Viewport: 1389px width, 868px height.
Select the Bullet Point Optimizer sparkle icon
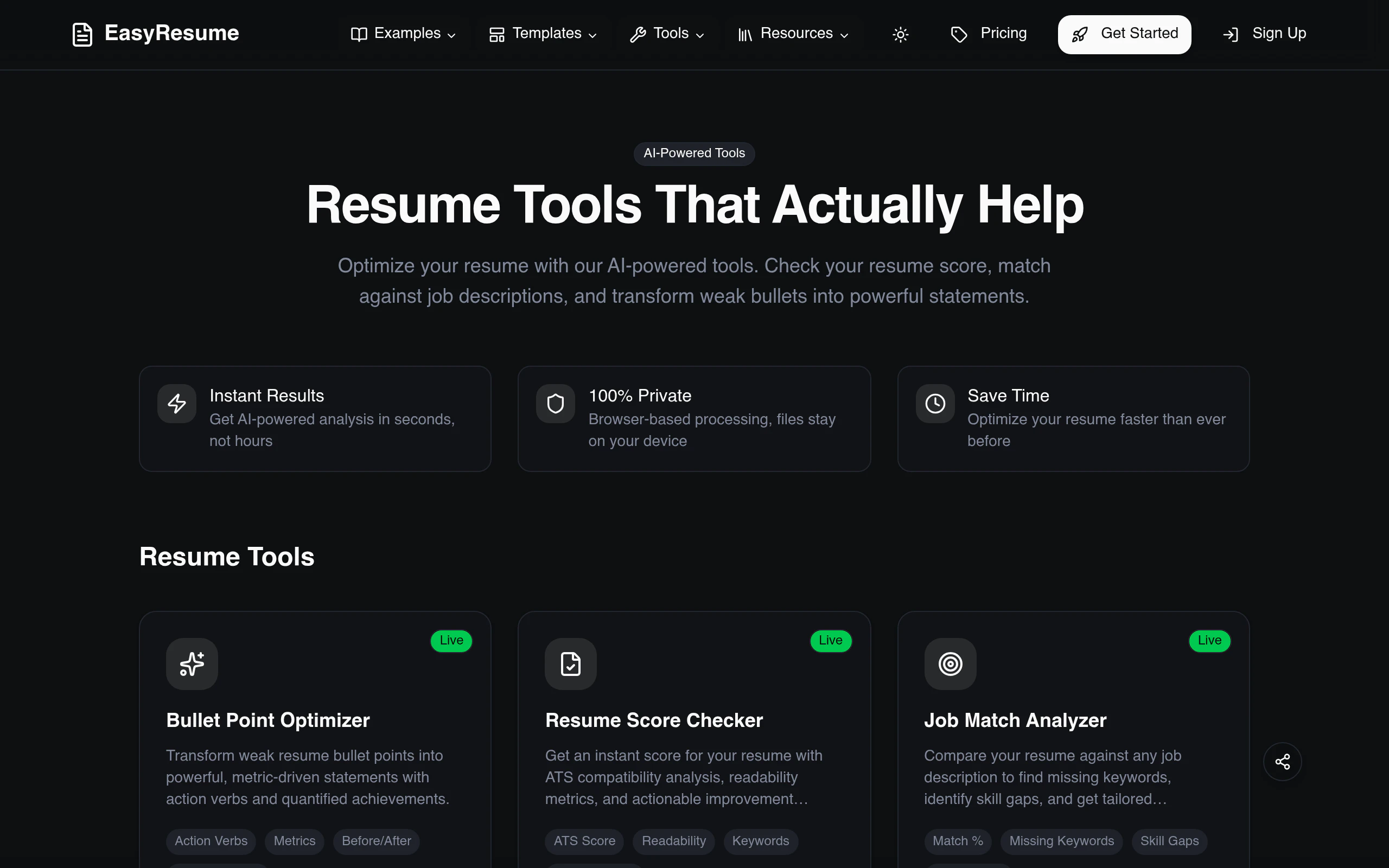pyautogui.click(x=192, y=664)
